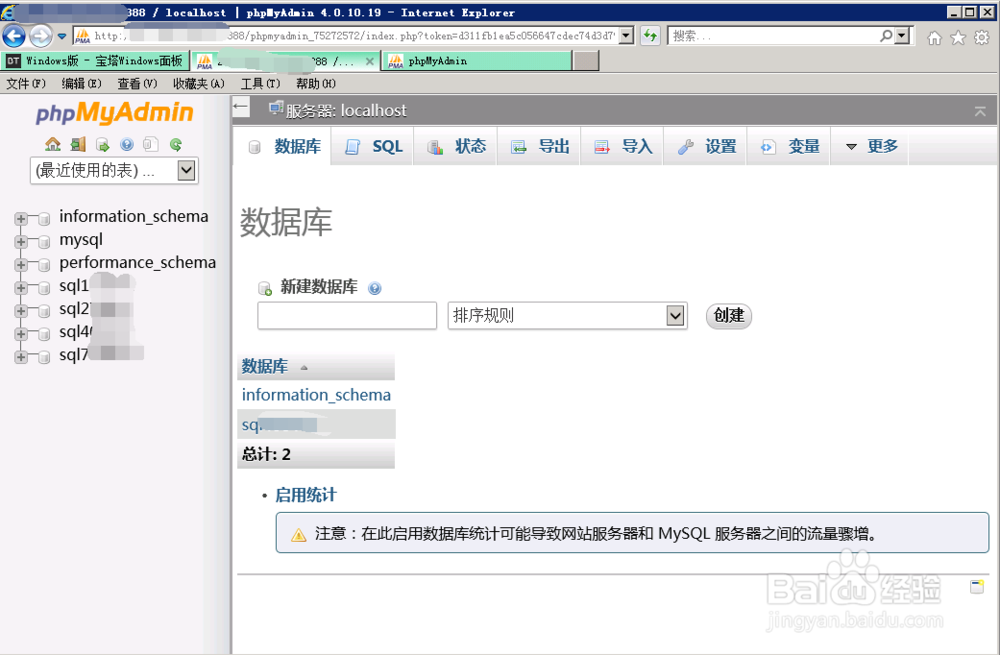Click the database icon beside mysql in tree
Screen dimensions: 1000x655
coord(44,242)
